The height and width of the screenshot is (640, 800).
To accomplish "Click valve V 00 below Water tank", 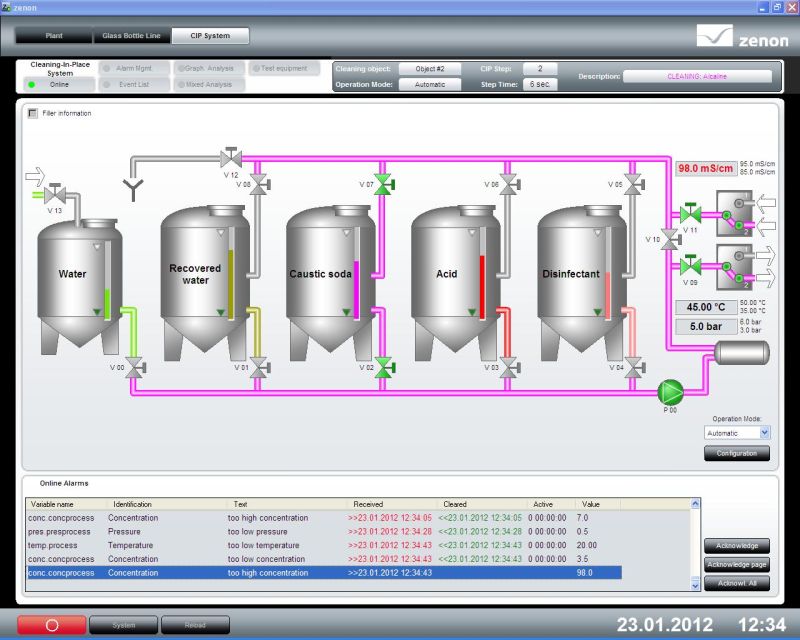I will [x=134, y=367].
